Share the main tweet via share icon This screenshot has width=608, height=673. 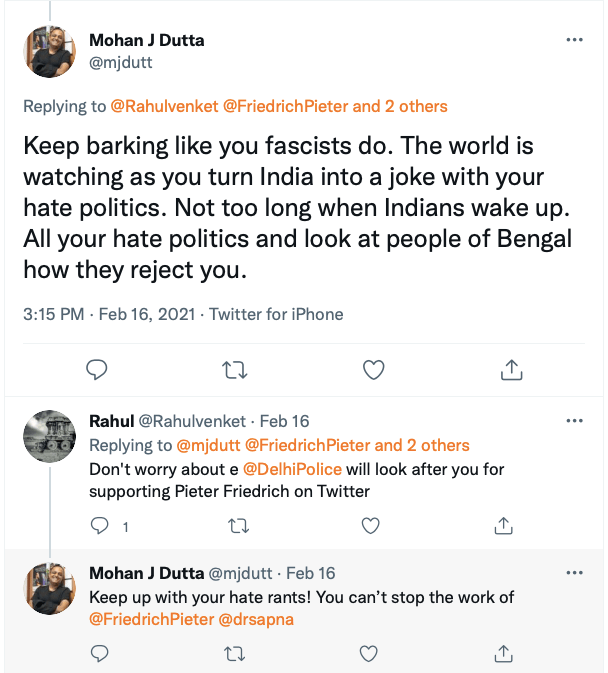coord(510,370)
